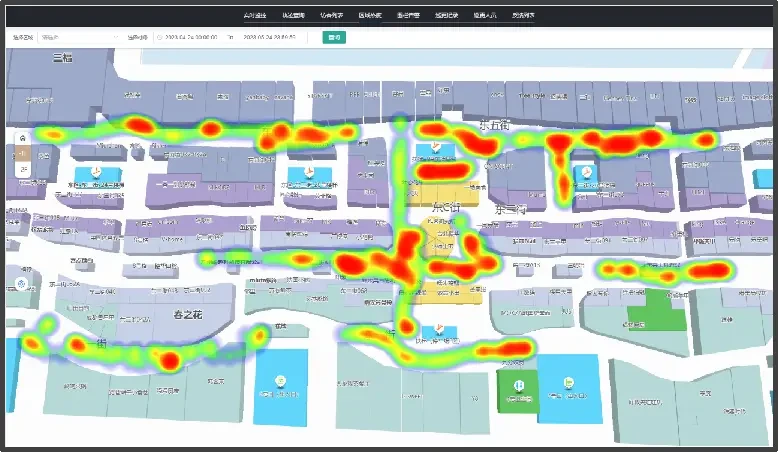The width and height of the screenshot is (778, 452).
Task: Click the 3D view cube icon on left edge
Action: point(21,284)
